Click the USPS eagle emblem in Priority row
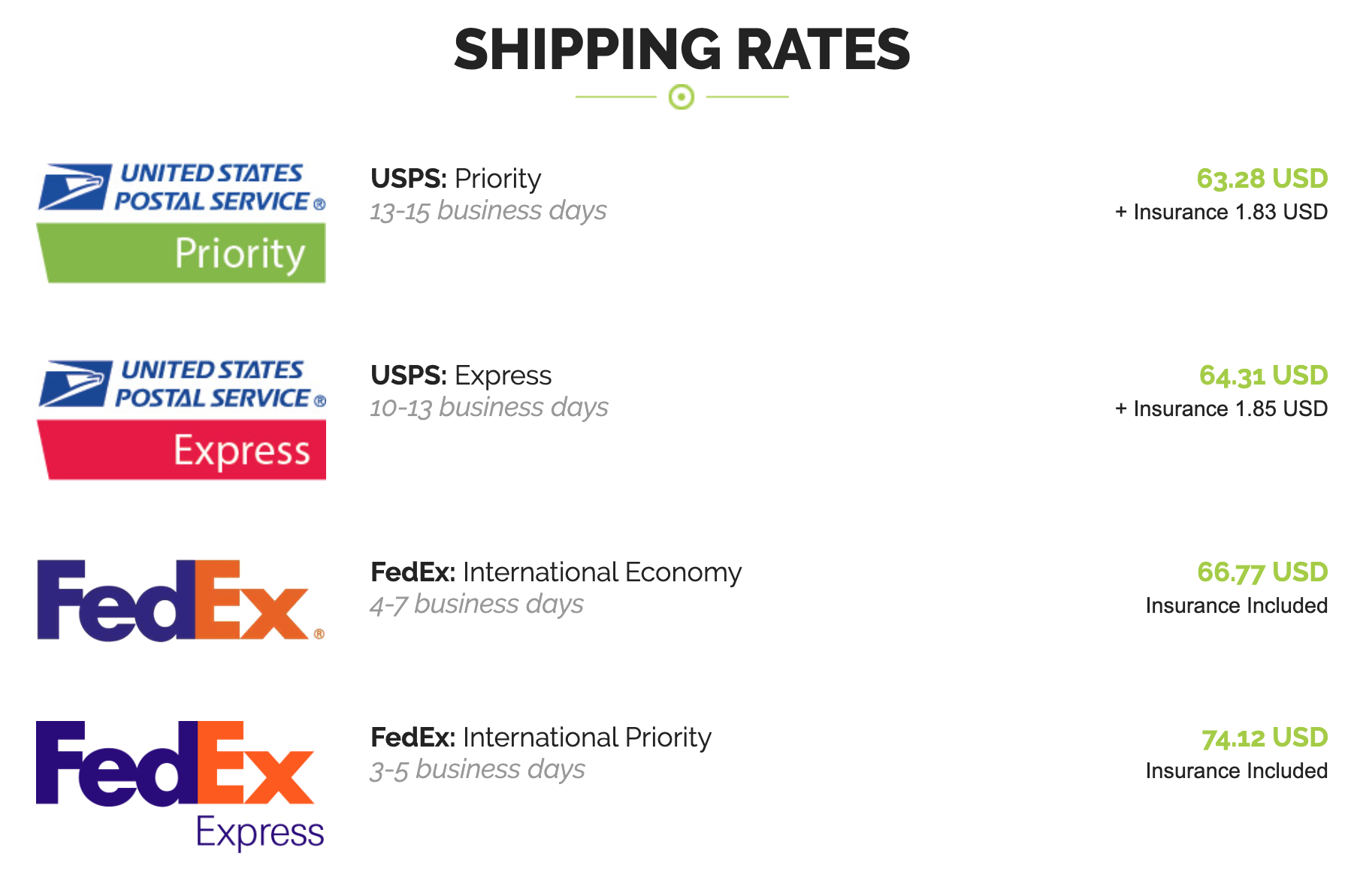Image resolution: width=1354 pixels, height=896 pixels. pos(74,187)
